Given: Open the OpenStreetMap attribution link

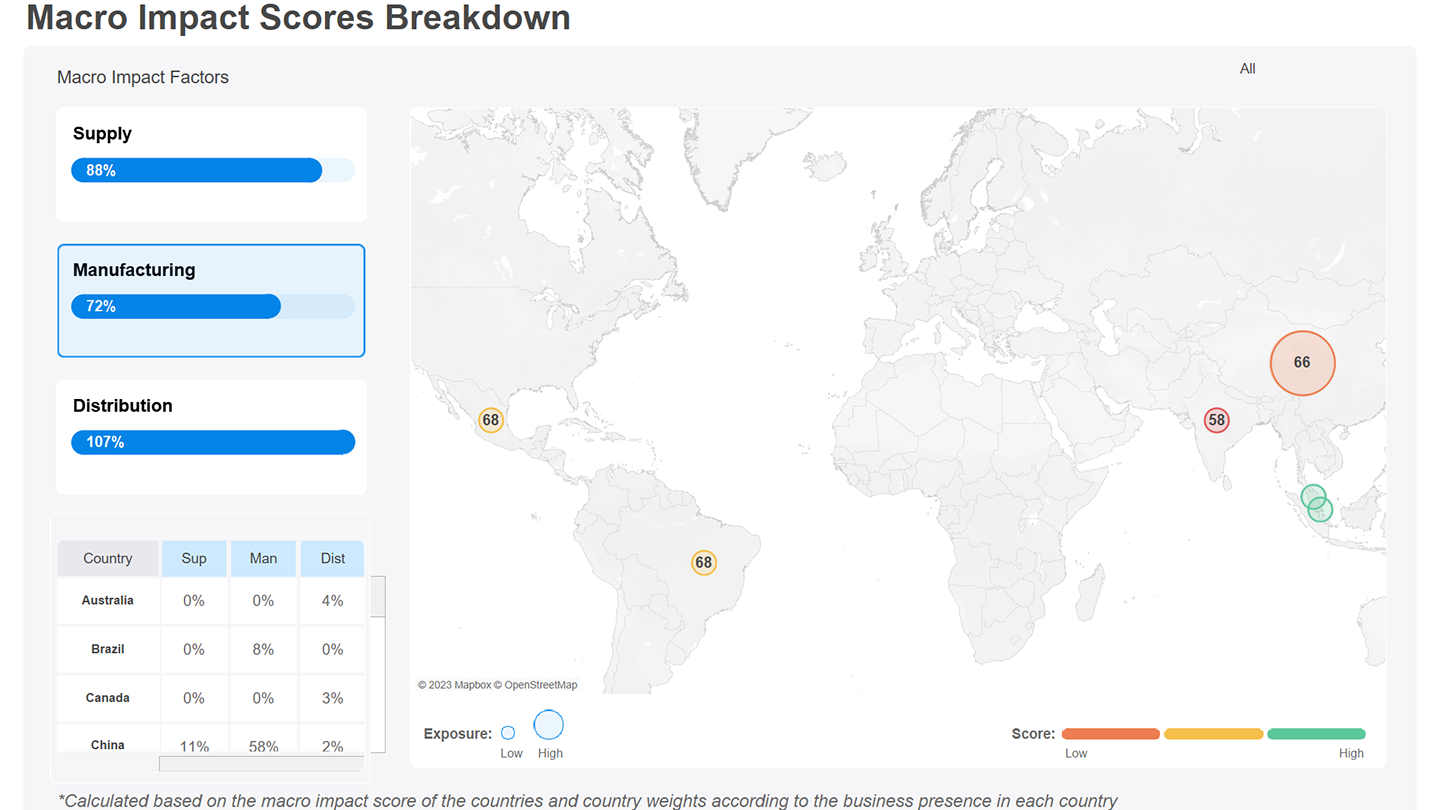Looking at the screenshot, I should pyautogui.click(x=540, y=685).
